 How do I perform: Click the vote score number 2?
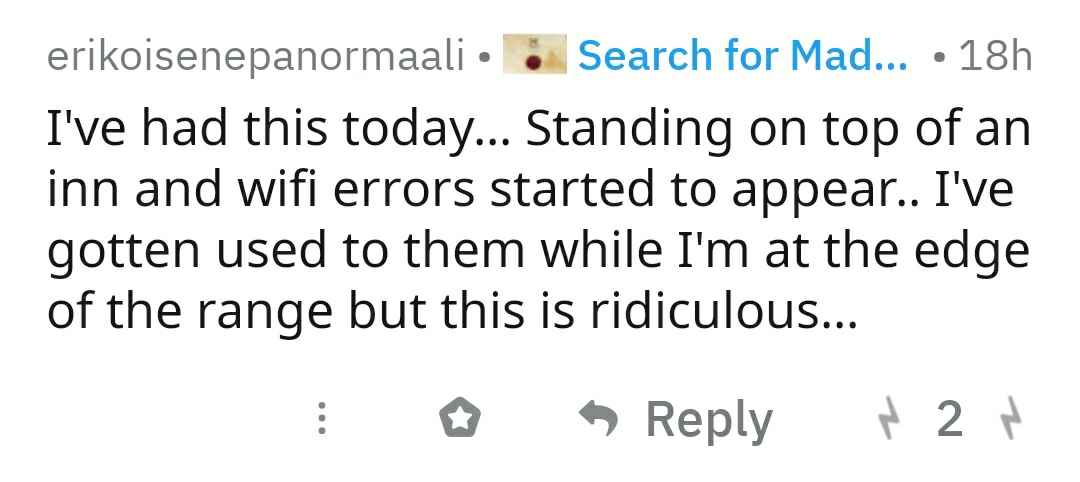[x=950, y=420]
